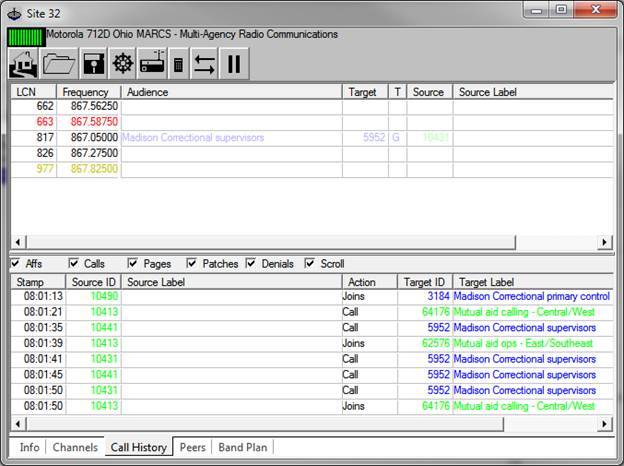
Task: Click the Frequency column header
Action: pos(84,92)
